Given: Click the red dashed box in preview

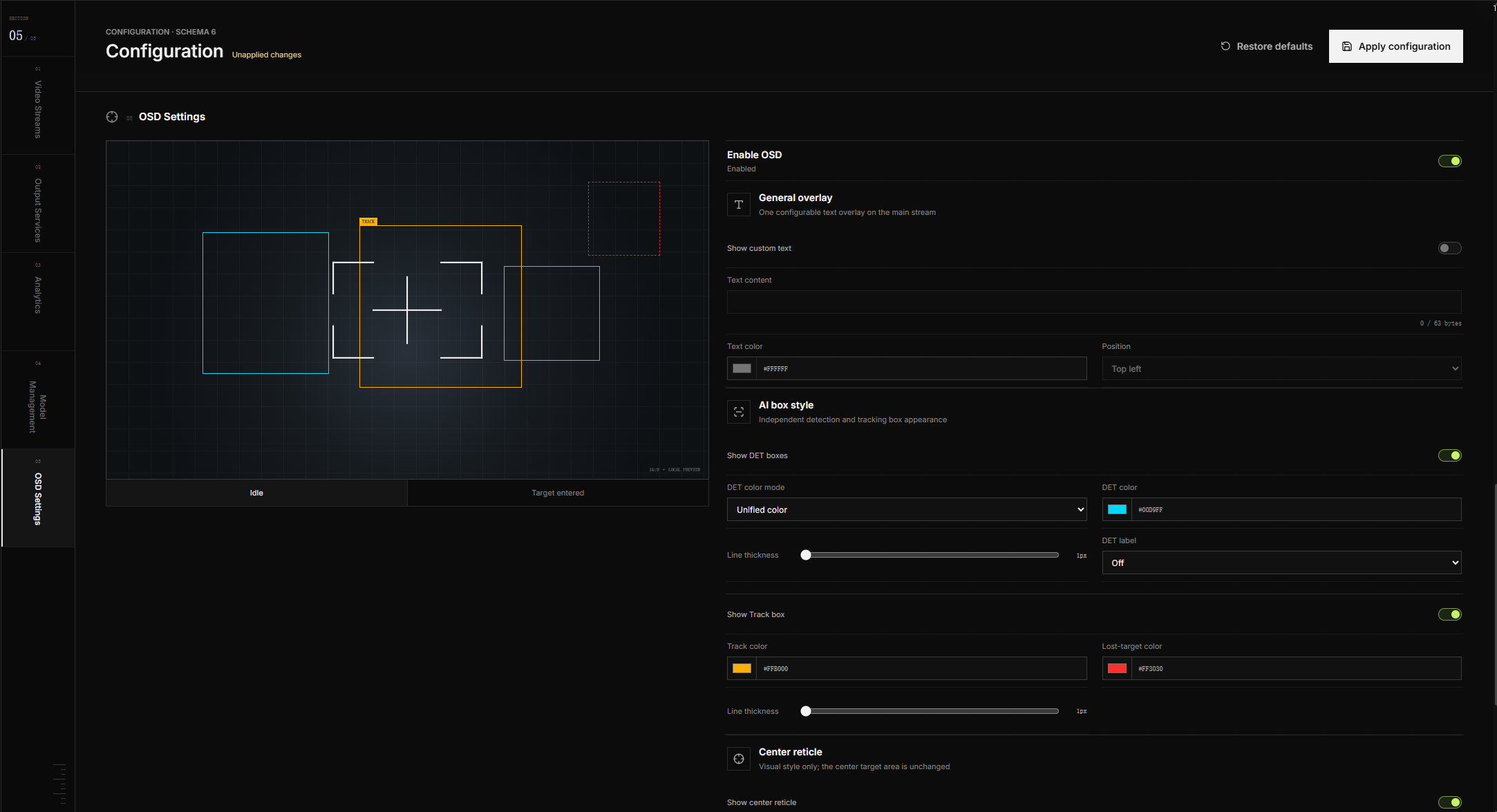Looking at the screenshot, I should click(624, 218).
